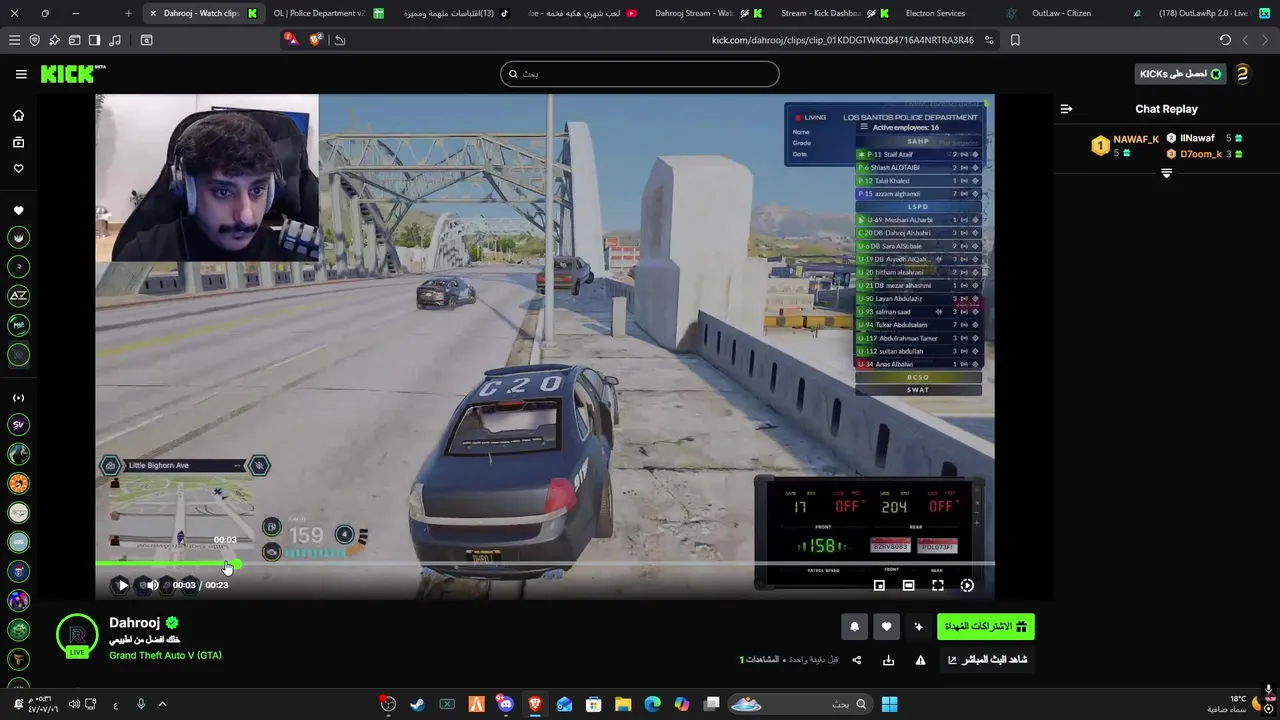The height and width of the screenshot is (720, 1280).
Task: Open File Explorer from taskbar
Action: click(x=623, y=704)
